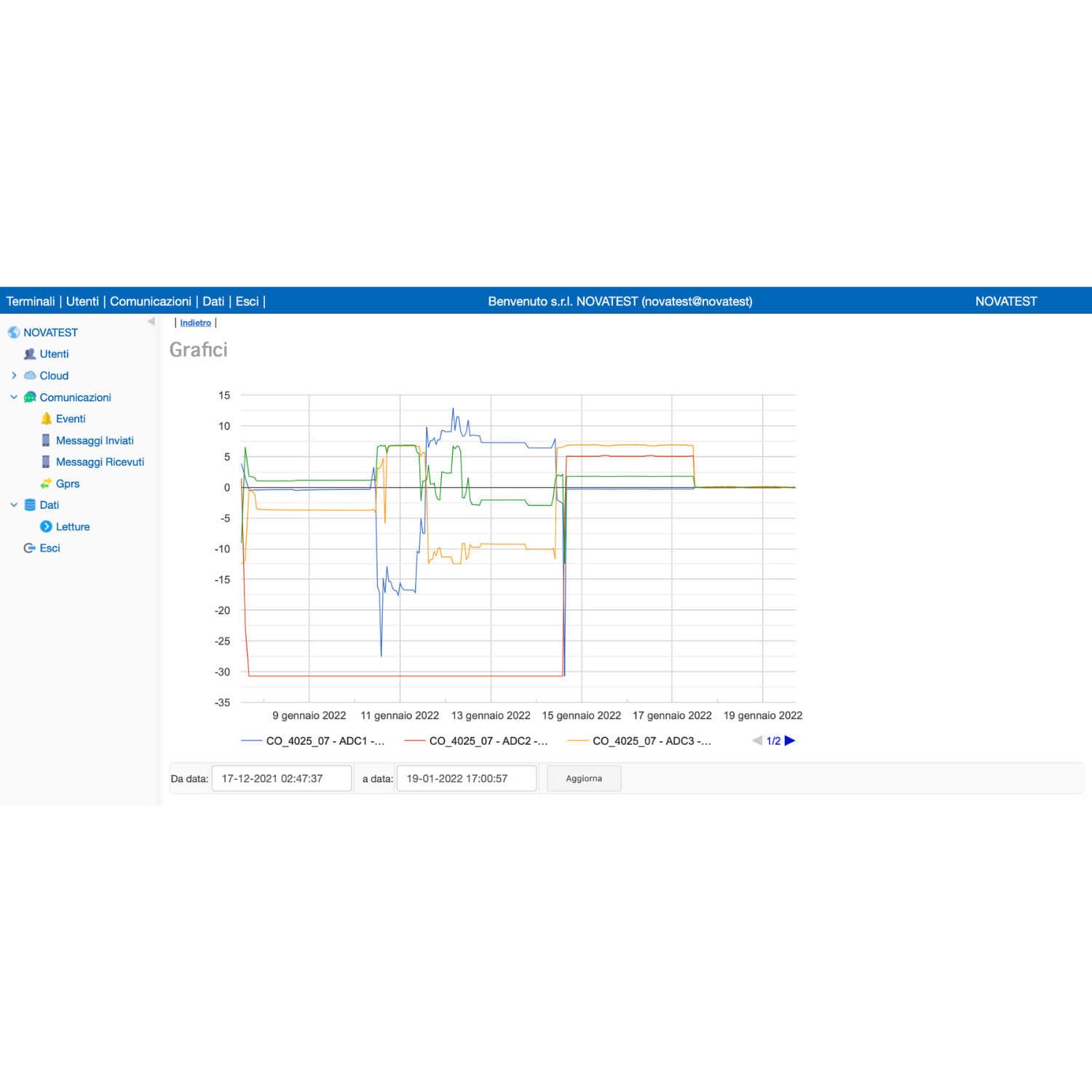This screenshot has width=1092, height=1092.
Task: Collapse the Dati tree node
Action: click(x=13, y=505)
